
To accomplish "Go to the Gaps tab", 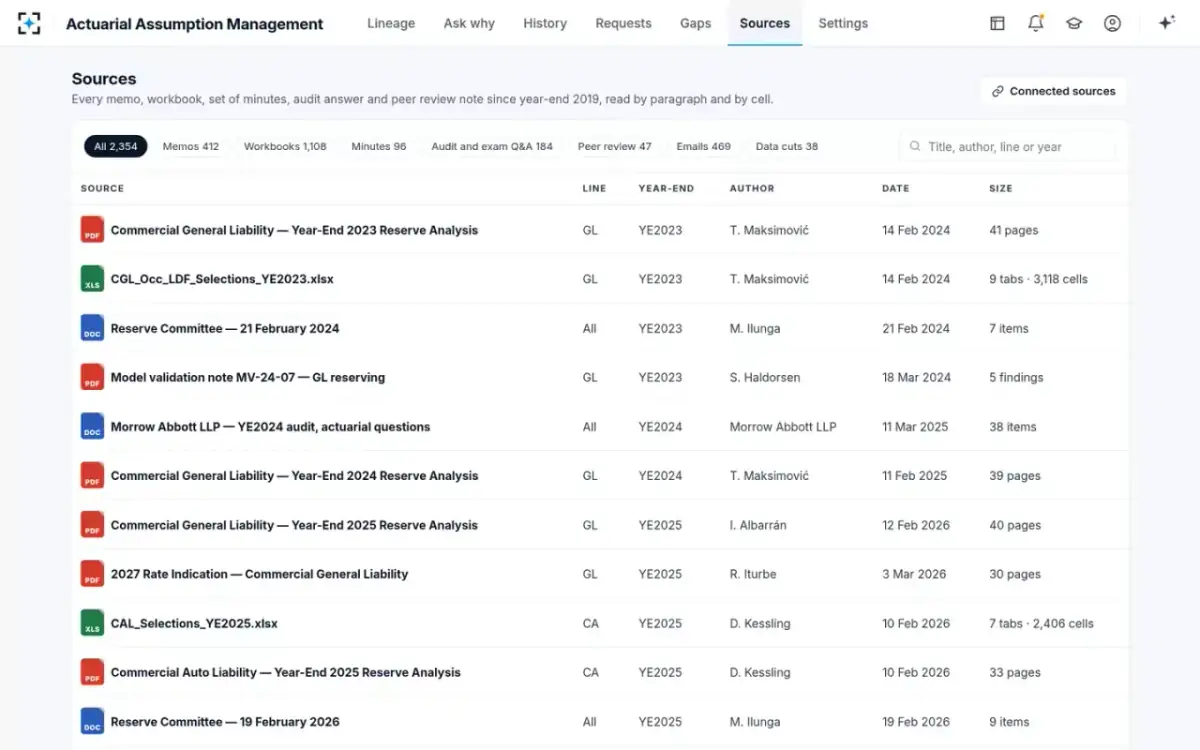I will (696, 23).
